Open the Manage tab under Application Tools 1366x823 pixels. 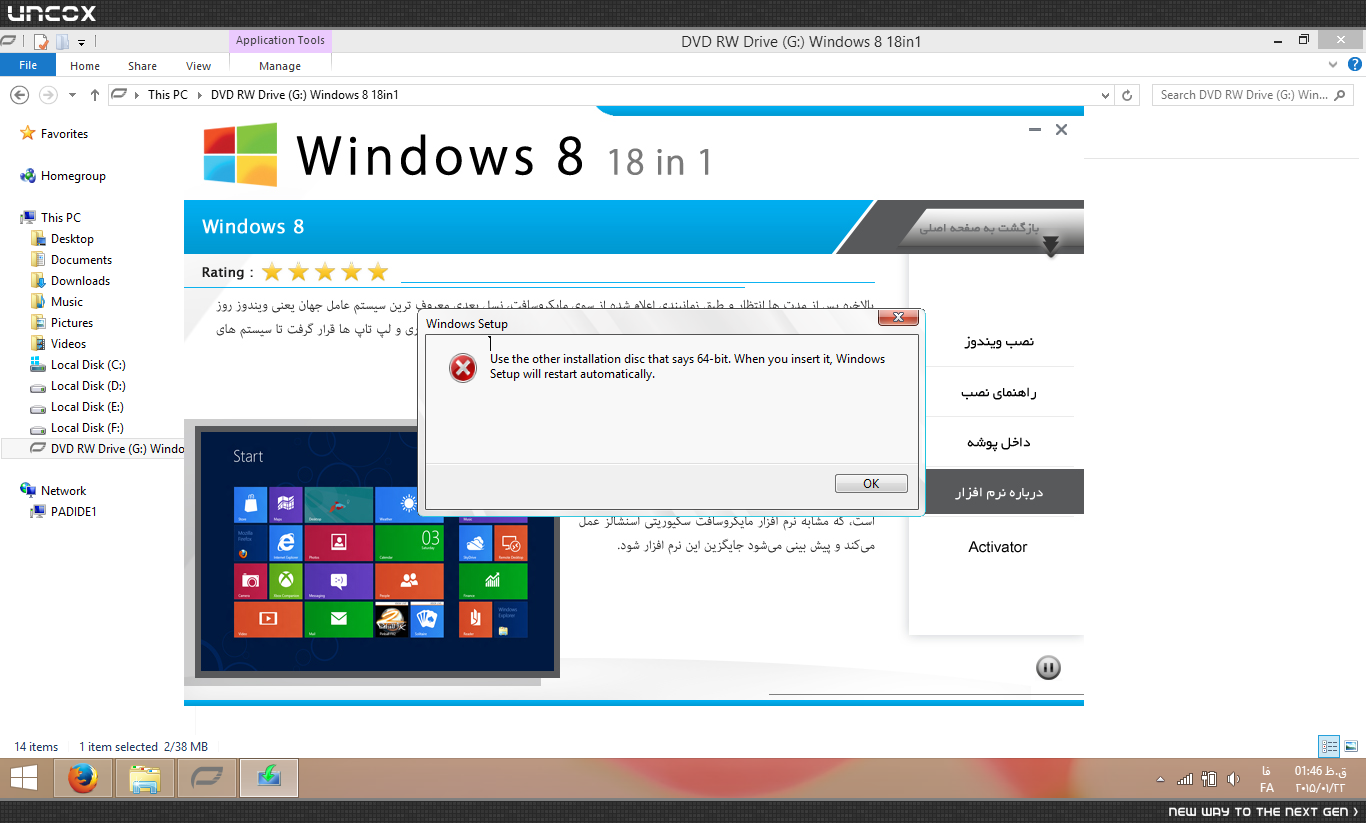(x=280, y=66)
